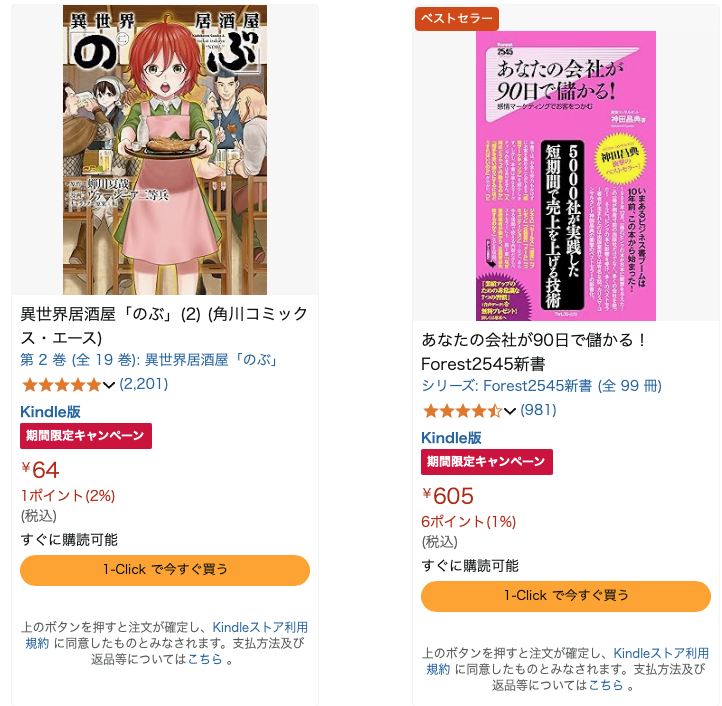The image size is (722, 706).
Task: Open the 981 reviews count link
Action: [x=538, y=410]
